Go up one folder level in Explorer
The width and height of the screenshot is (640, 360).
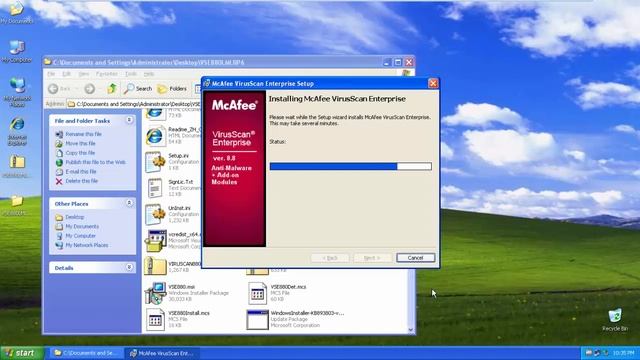click(x=112, y=89)
